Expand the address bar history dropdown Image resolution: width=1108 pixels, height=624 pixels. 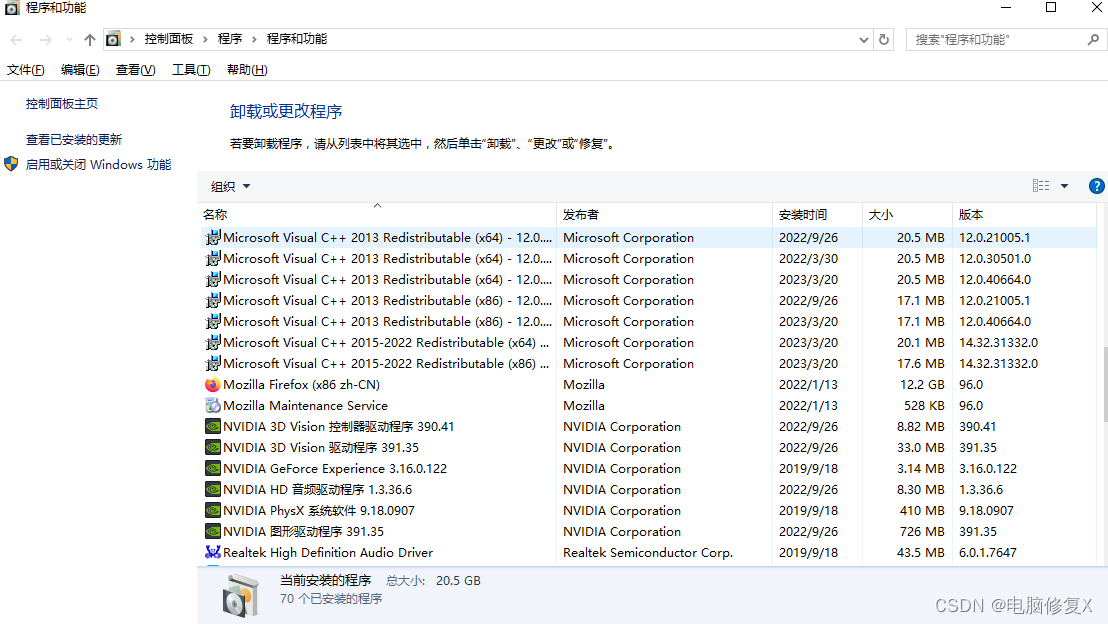[864, 40]
